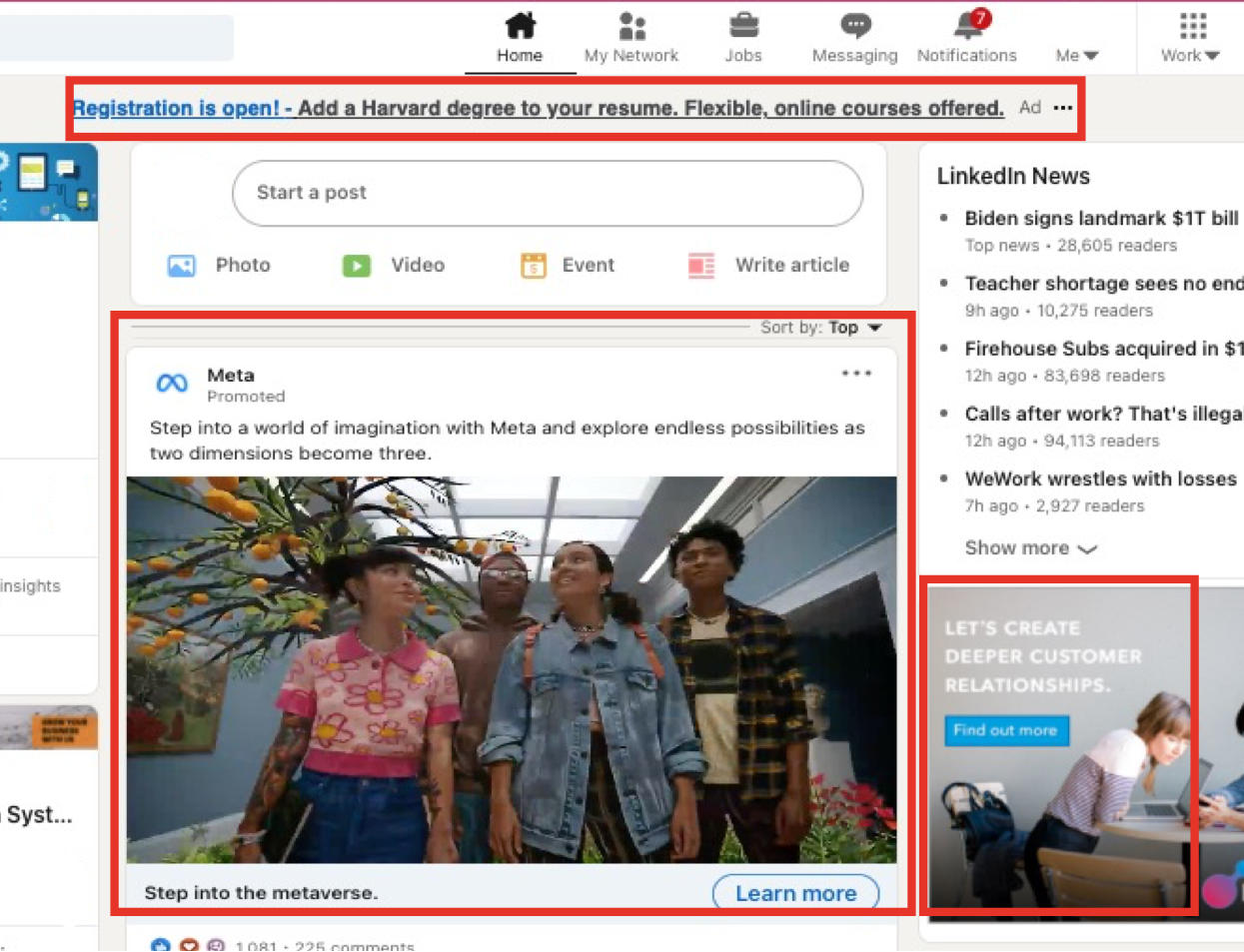
Task: Open the Meta company name link
Action: tap(231, 376)
